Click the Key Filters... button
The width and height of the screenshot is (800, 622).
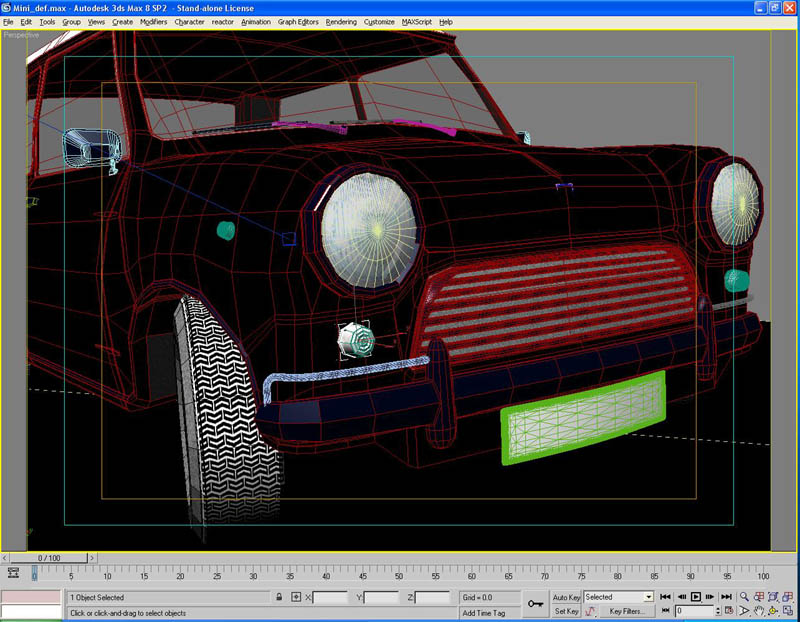point(627,611)
